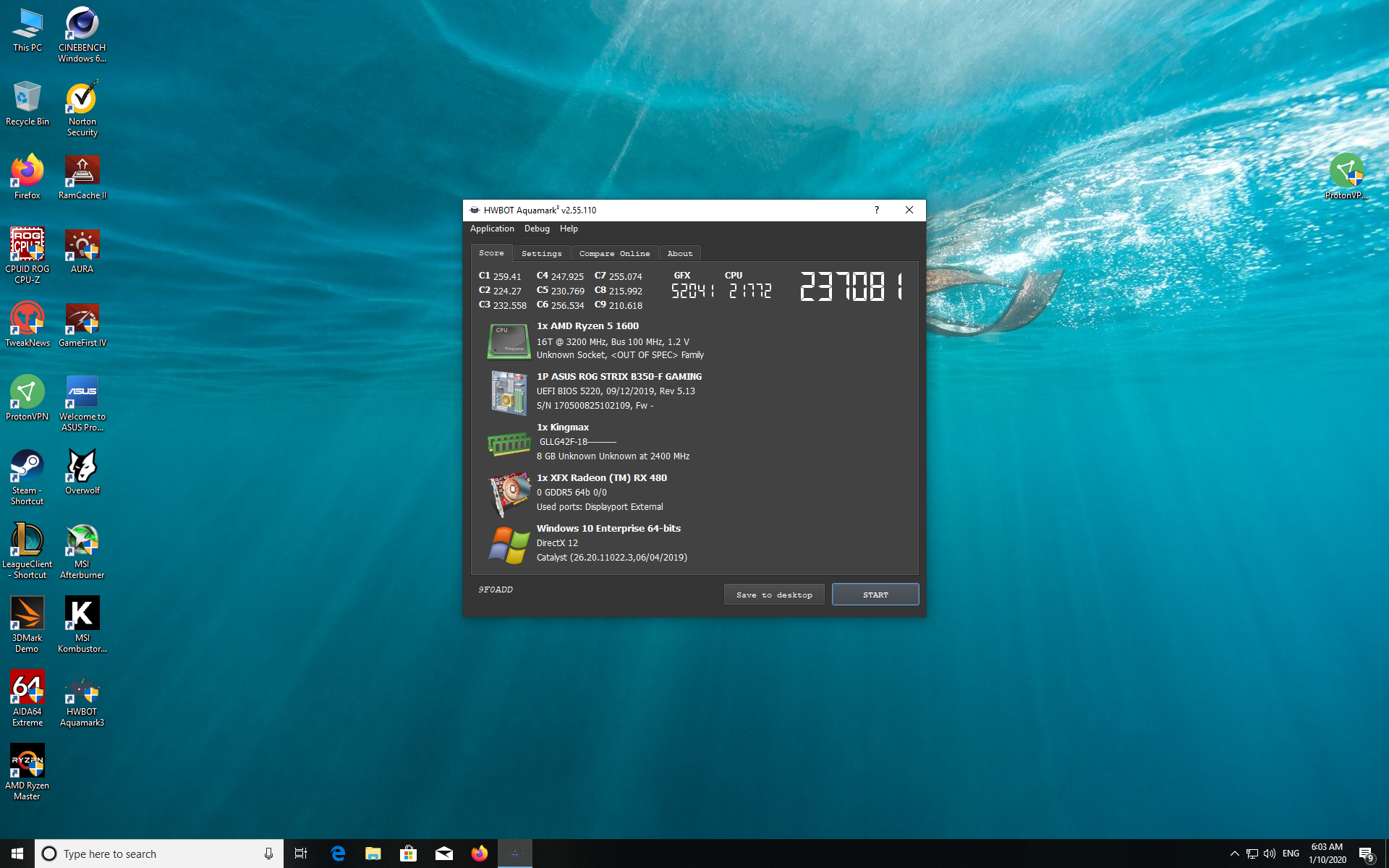Click the microphone icon in search box
This screenshot has width=1389, height=868.
[268, 854]
